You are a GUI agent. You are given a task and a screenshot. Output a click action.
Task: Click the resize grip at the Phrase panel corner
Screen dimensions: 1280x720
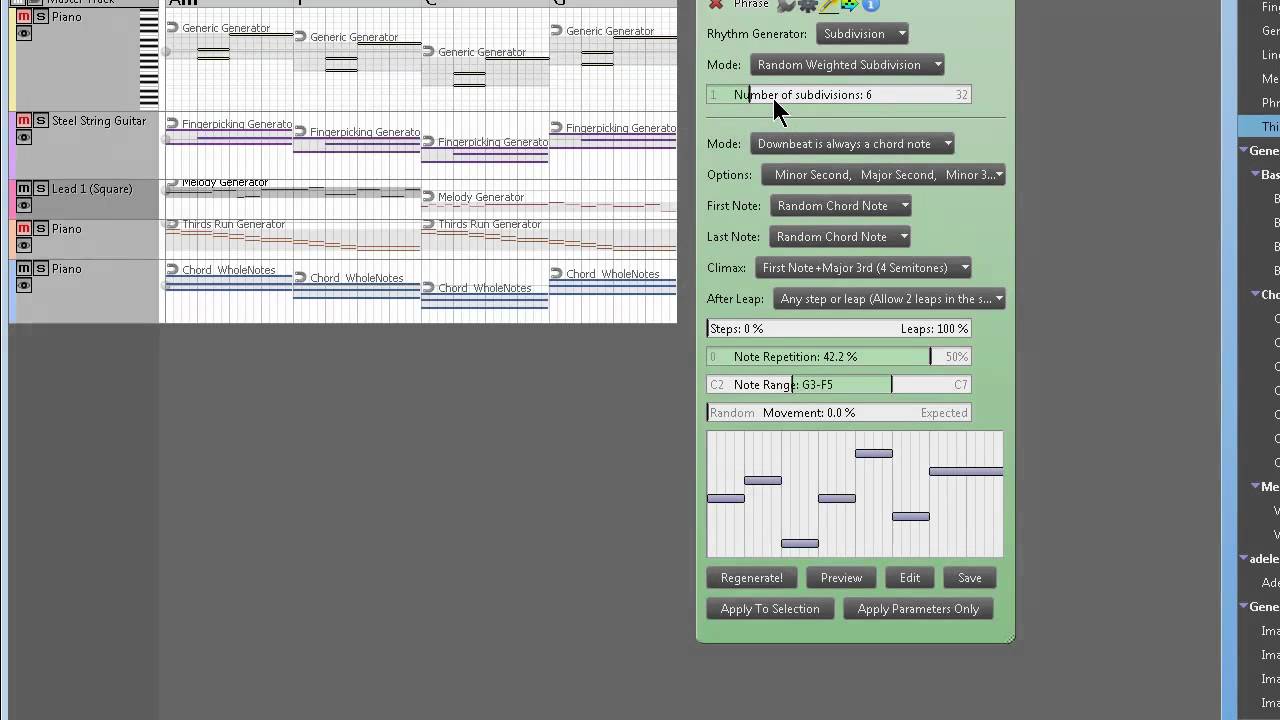(1009, 637)
